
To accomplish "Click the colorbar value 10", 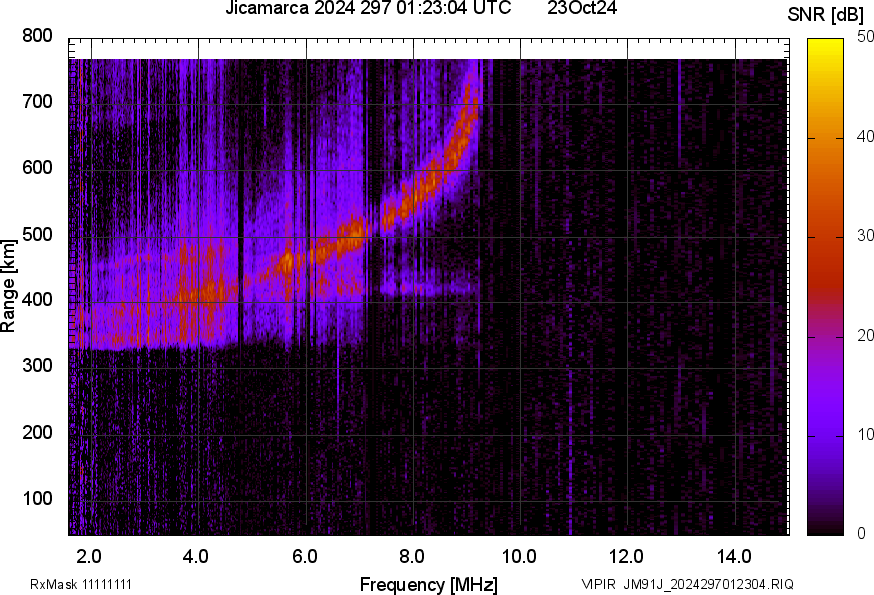I will (865, 435).
